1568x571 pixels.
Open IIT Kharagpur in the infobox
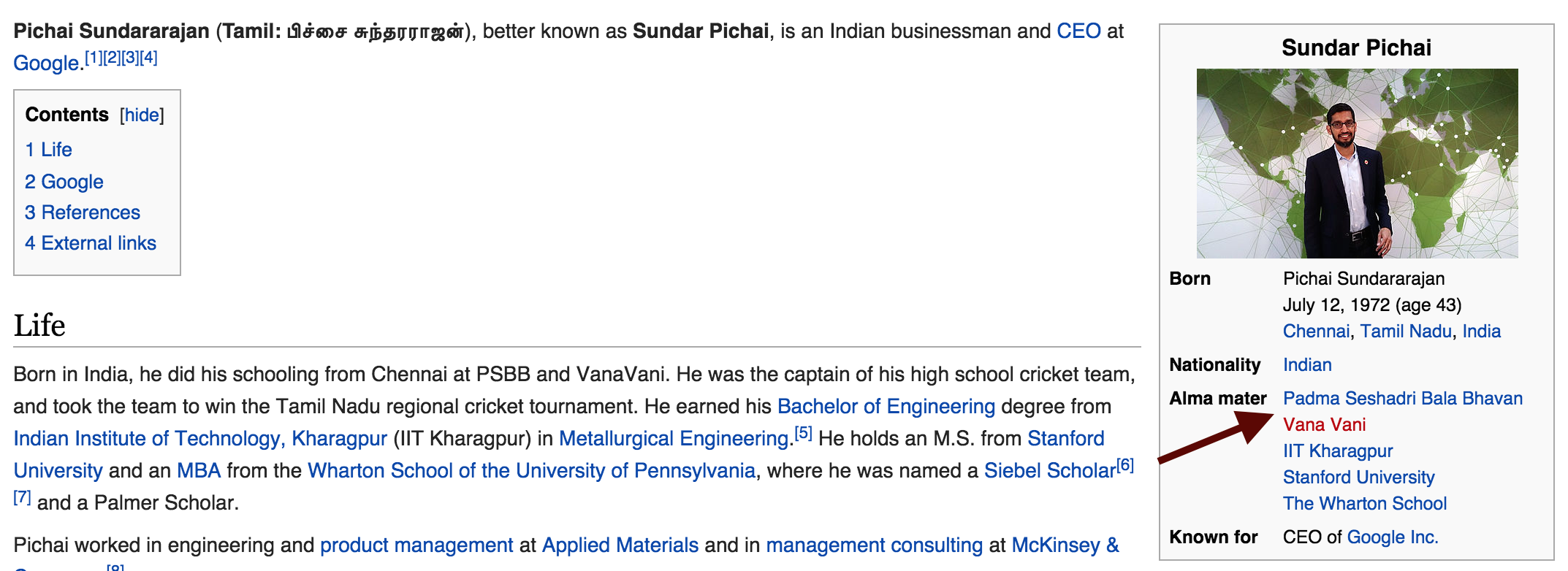pos(1337,451)
